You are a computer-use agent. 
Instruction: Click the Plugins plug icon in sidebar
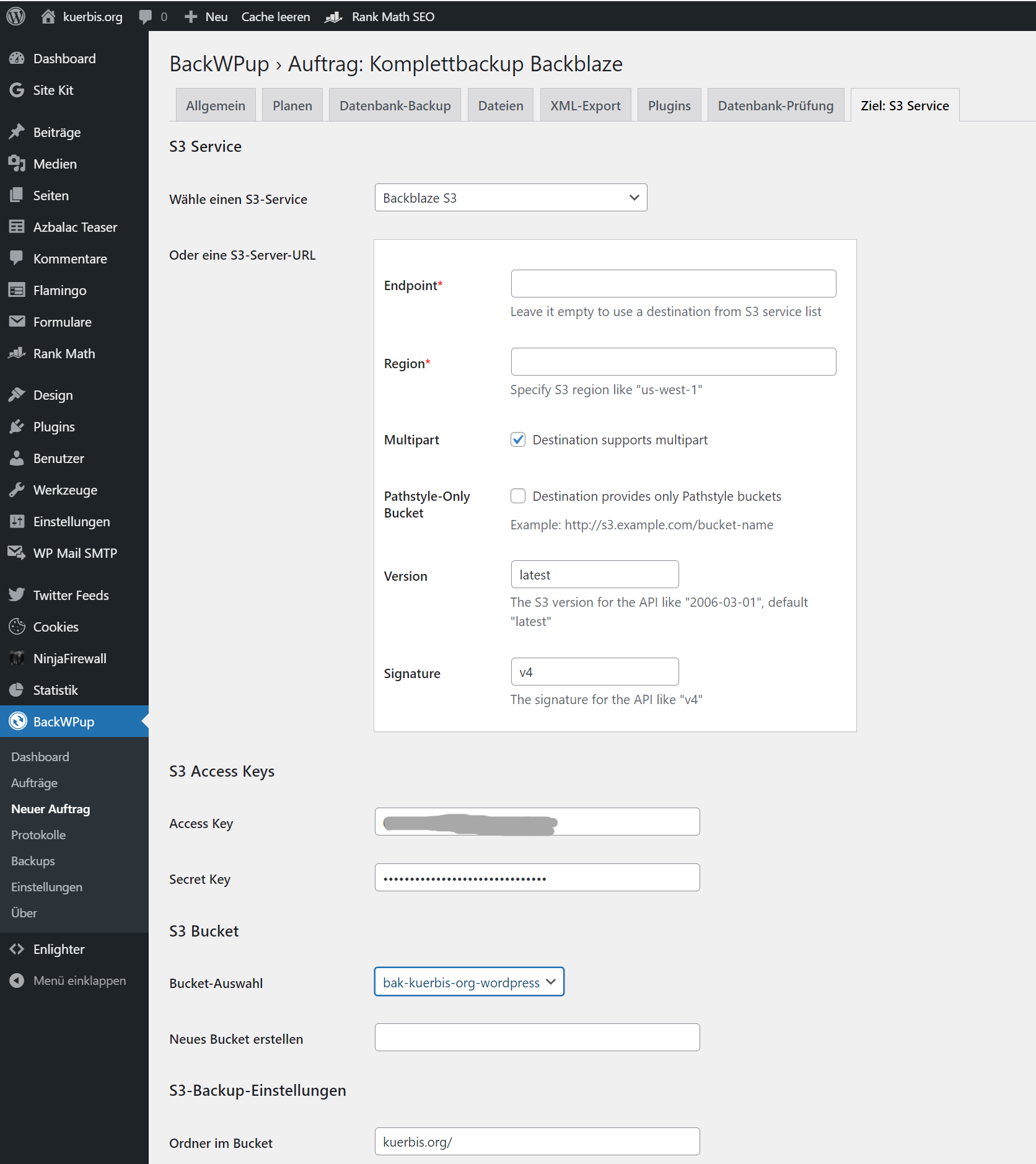pos(17,426)
